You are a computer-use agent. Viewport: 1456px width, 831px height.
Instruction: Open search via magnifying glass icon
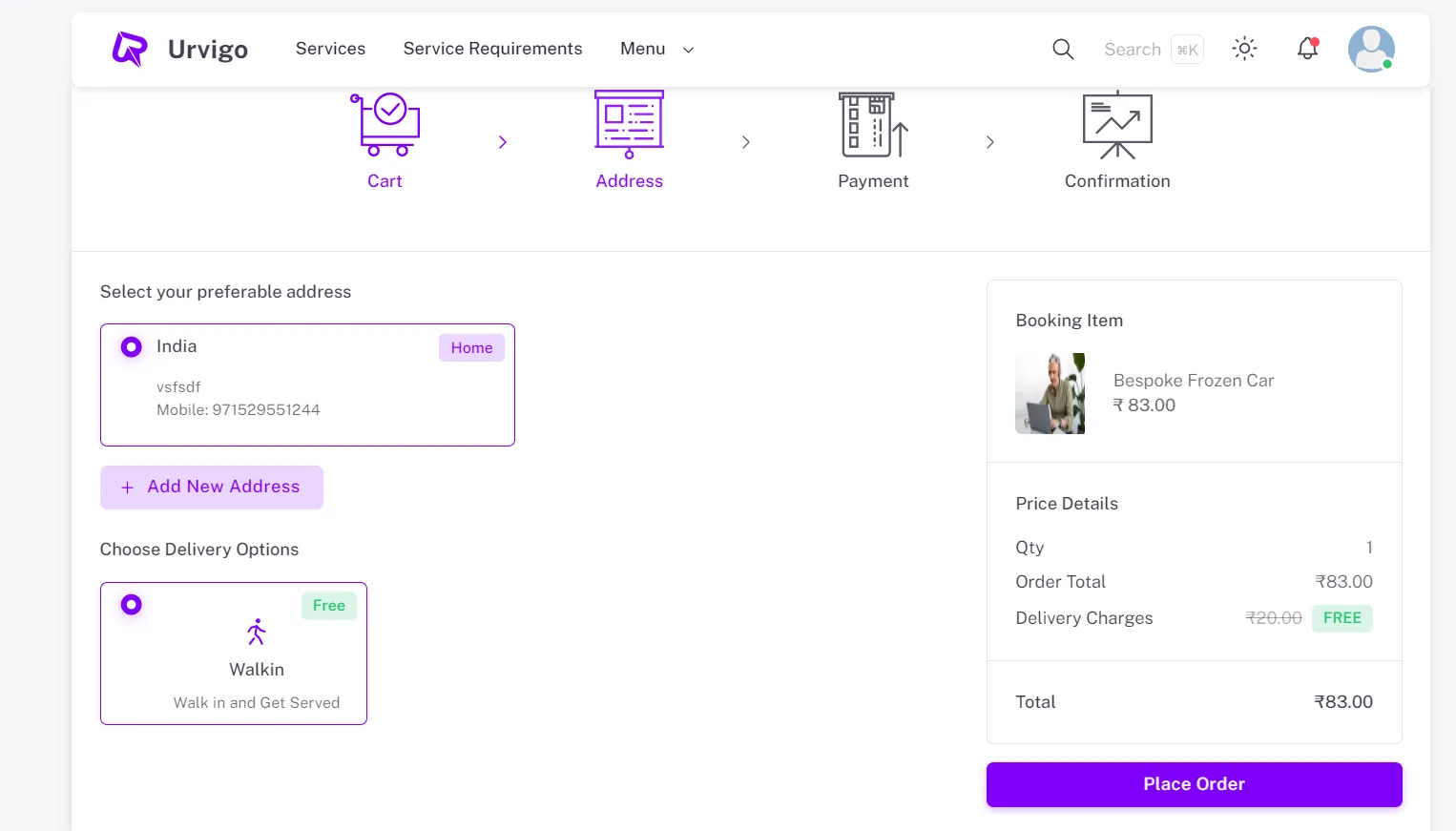tap(1063, 50)
